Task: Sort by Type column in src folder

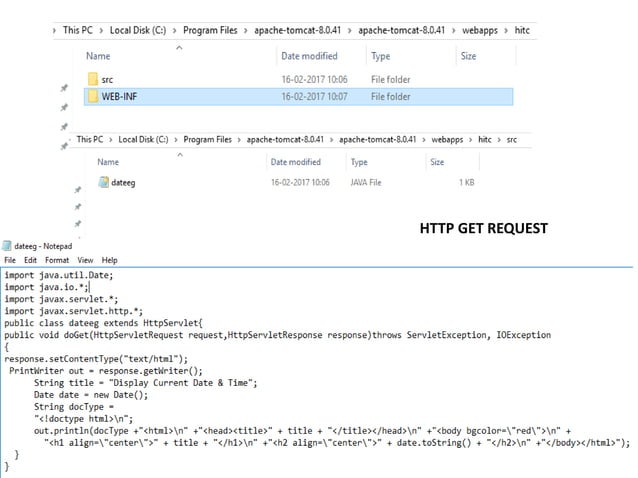Action: coord(359,162)
